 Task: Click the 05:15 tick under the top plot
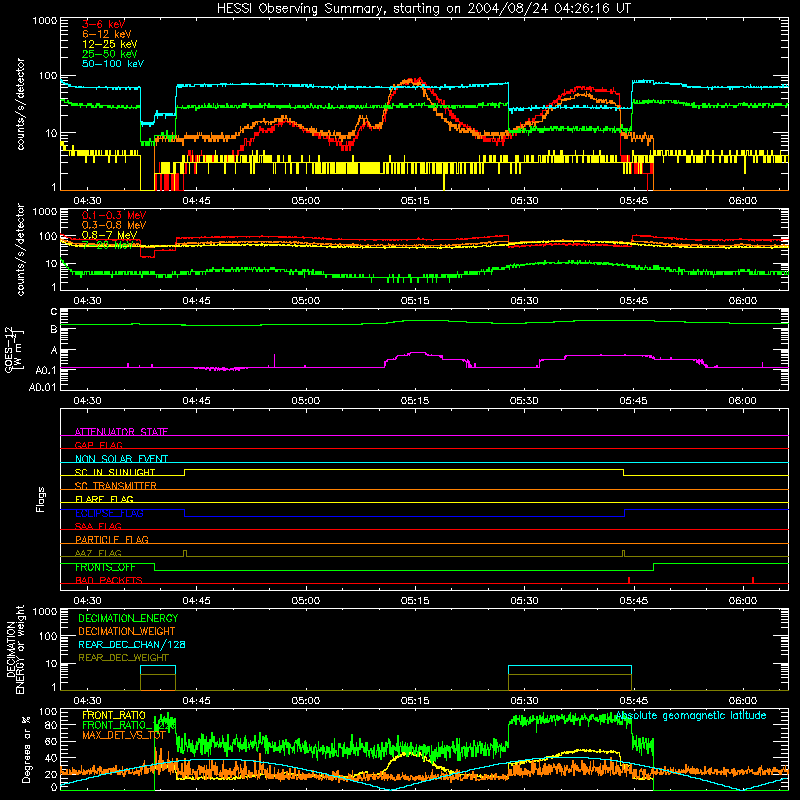pos(415,201)
